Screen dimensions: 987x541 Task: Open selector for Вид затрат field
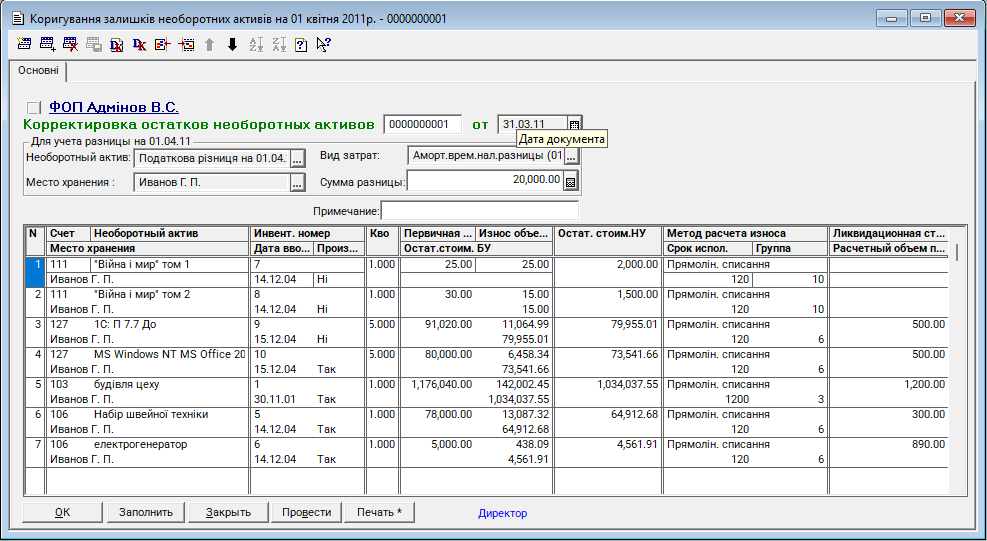573,157
